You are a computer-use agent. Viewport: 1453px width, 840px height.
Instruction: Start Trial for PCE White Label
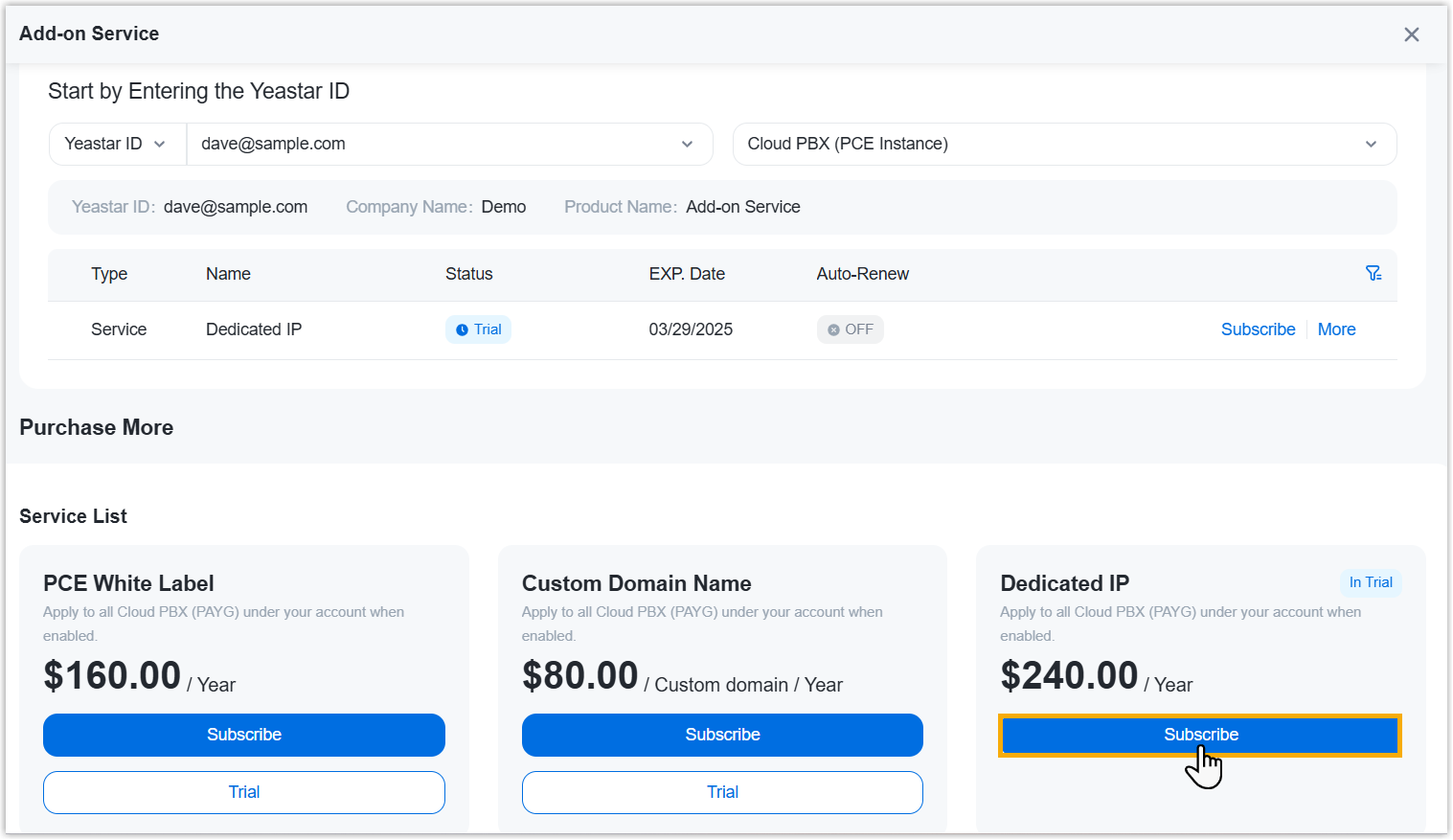click(x=244, y=792)
